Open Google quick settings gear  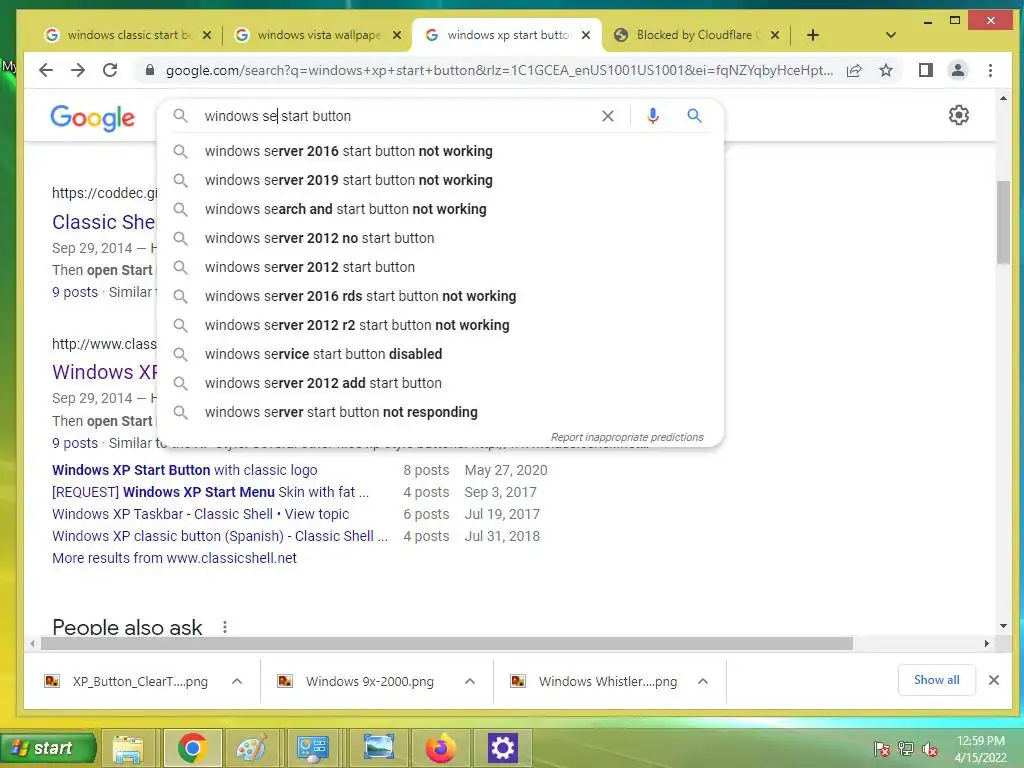958,116
